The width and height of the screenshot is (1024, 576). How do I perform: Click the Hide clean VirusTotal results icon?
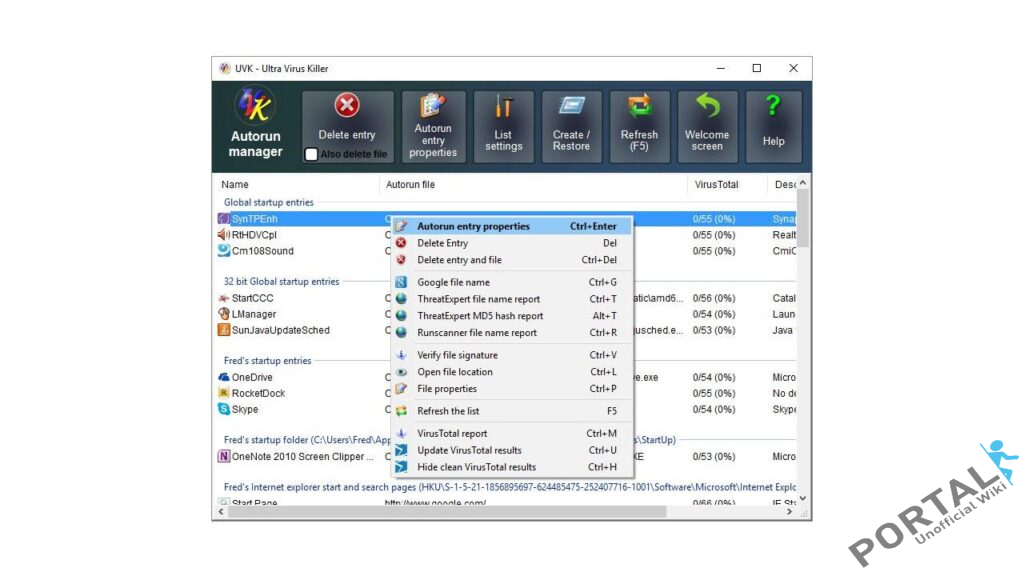(x=401, y=468)
